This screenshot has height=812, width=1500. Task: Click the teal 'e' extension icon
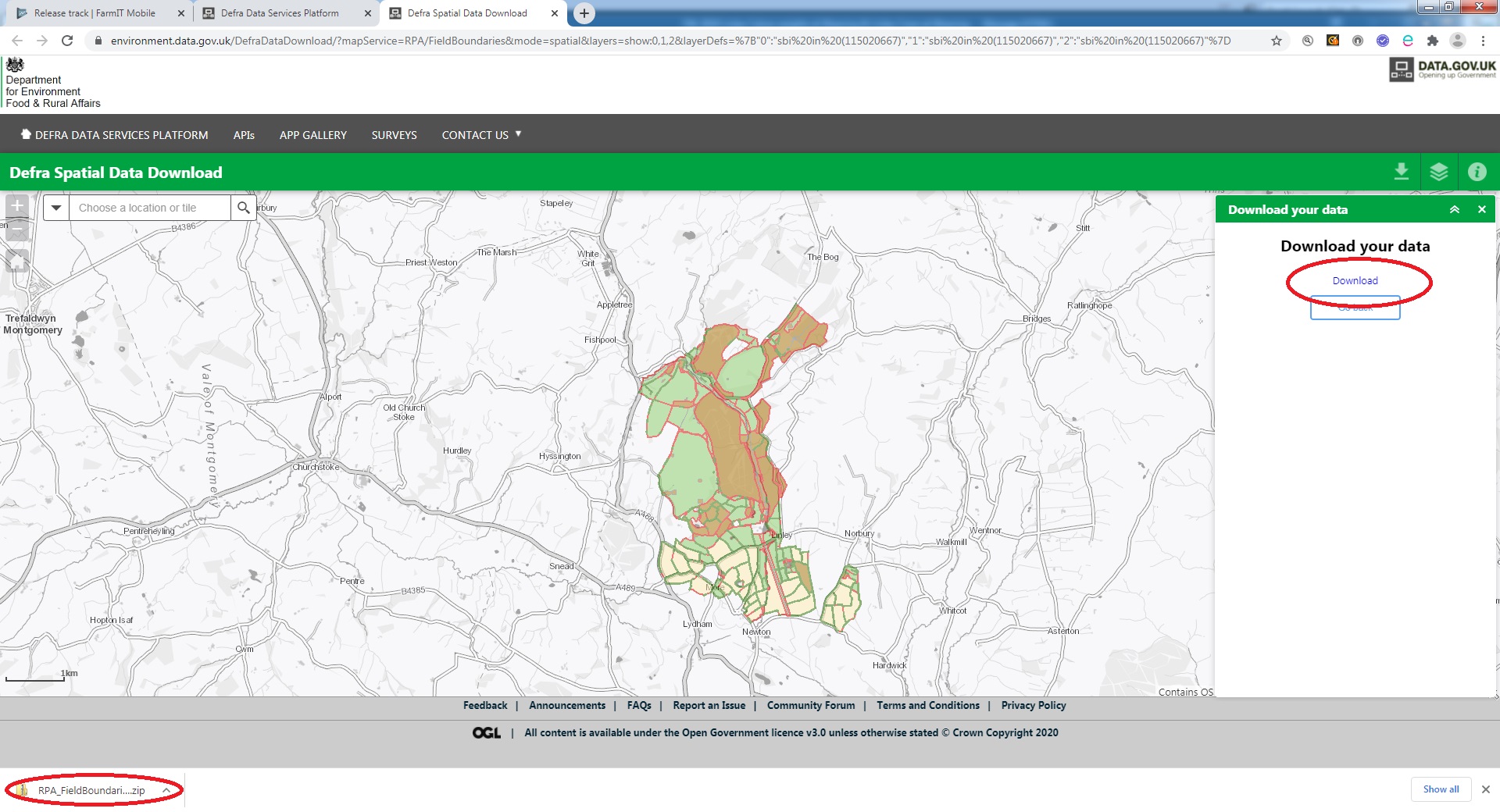click(1408, 41)
